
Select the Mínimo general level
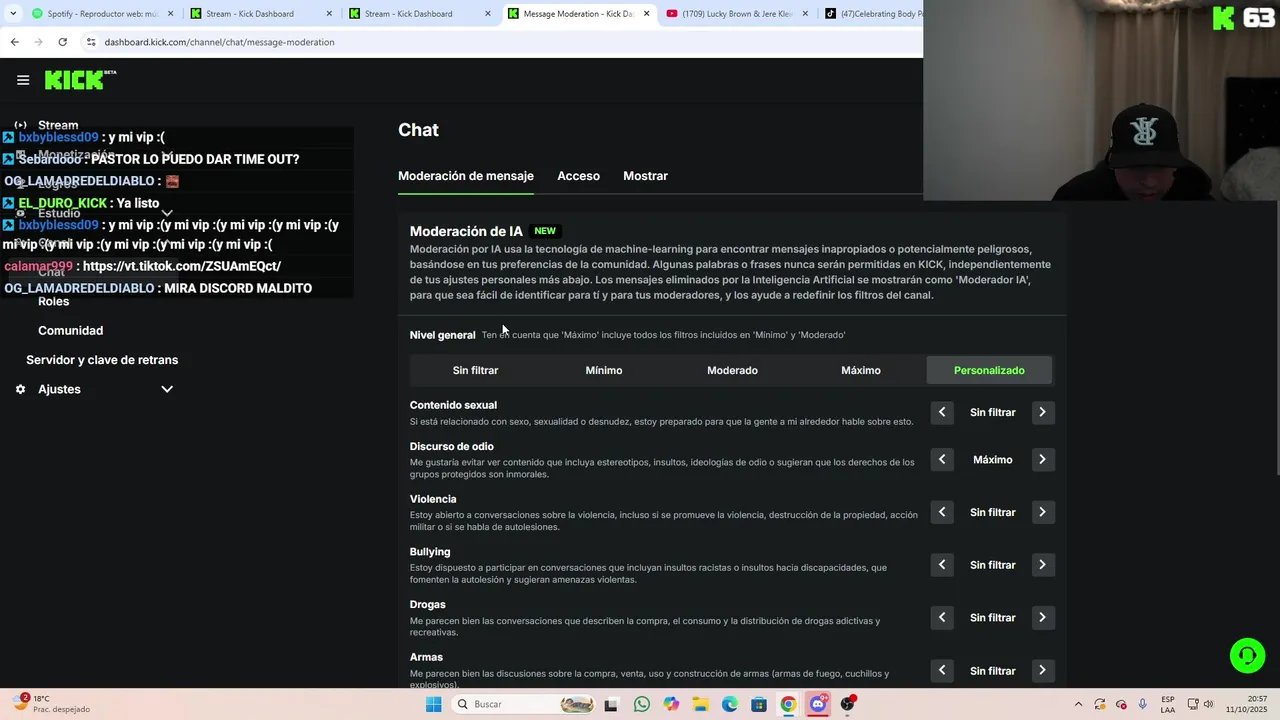coord(604,370)
